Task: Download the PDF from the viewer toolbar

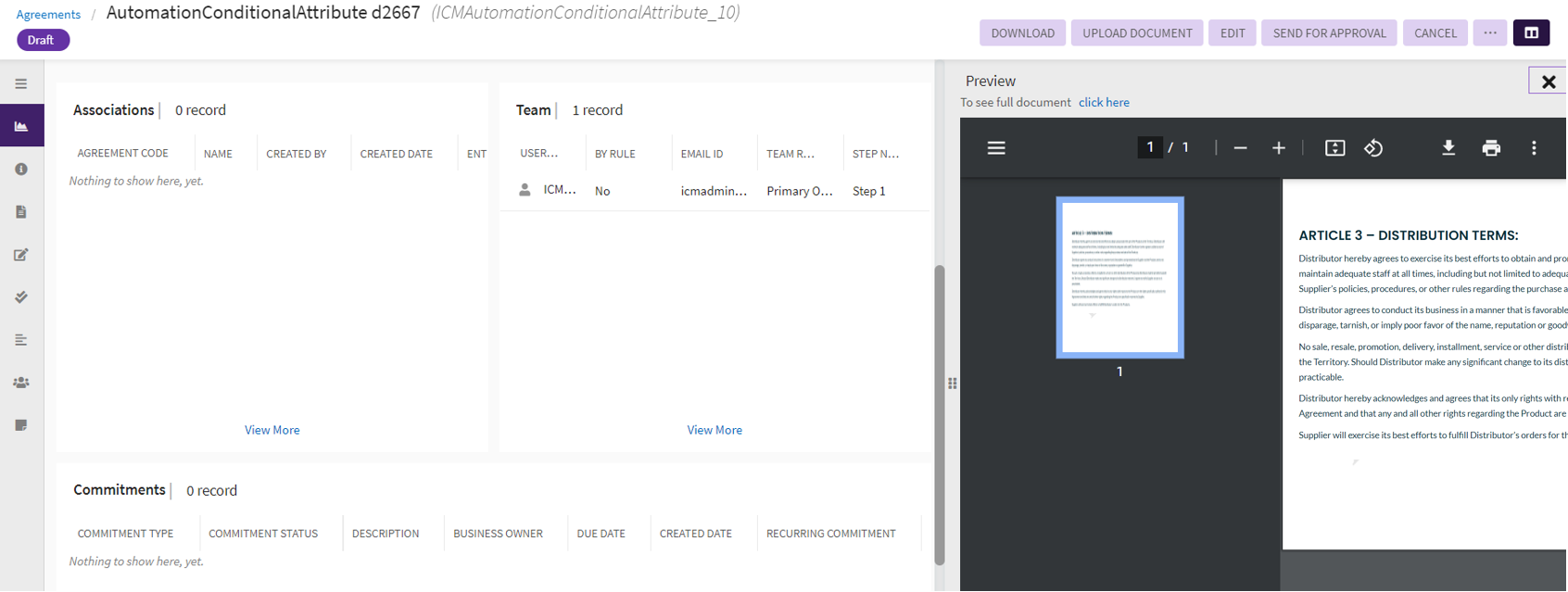Action: [1448, 148]
